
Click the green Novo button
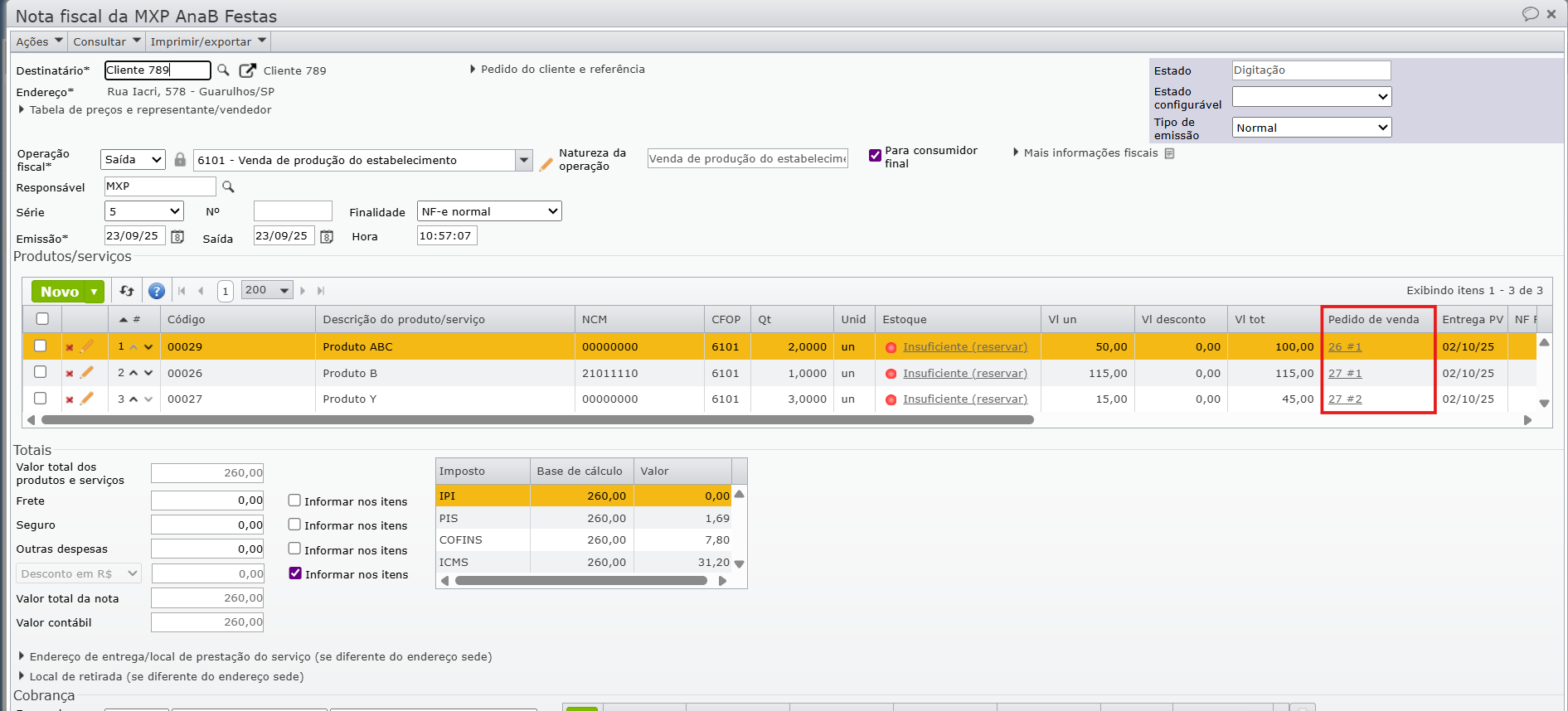pyautogui.click(x=60, y=292)
